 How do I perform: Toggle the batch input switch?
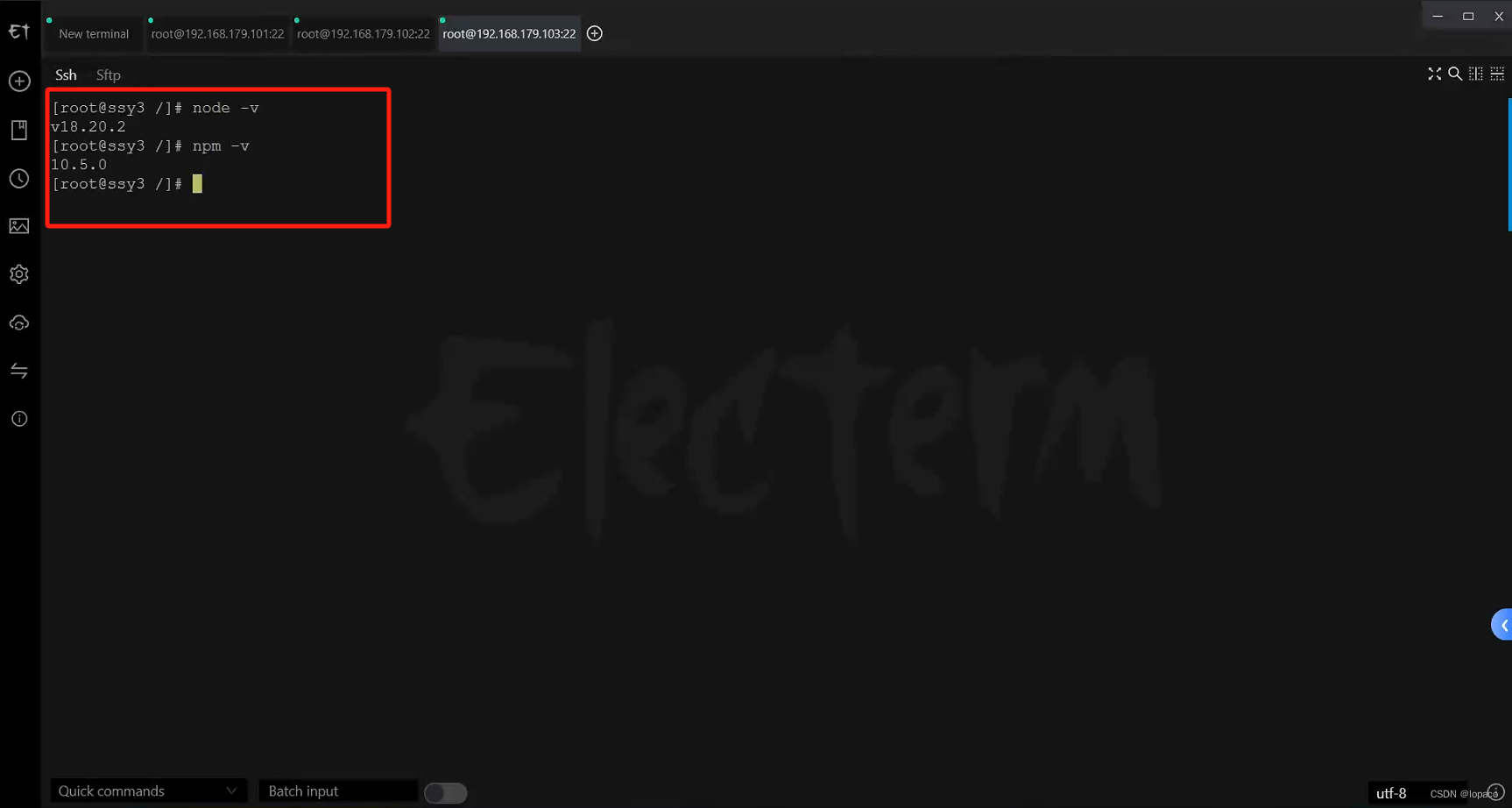pyautogui.click(x=445, y=793)
